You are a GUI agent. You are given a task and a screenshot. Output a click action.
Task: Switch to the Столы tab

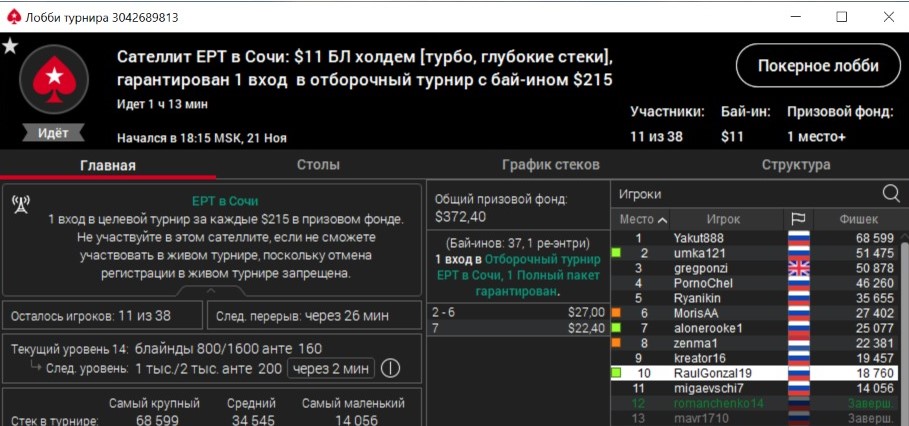click(x=318, y=165)
